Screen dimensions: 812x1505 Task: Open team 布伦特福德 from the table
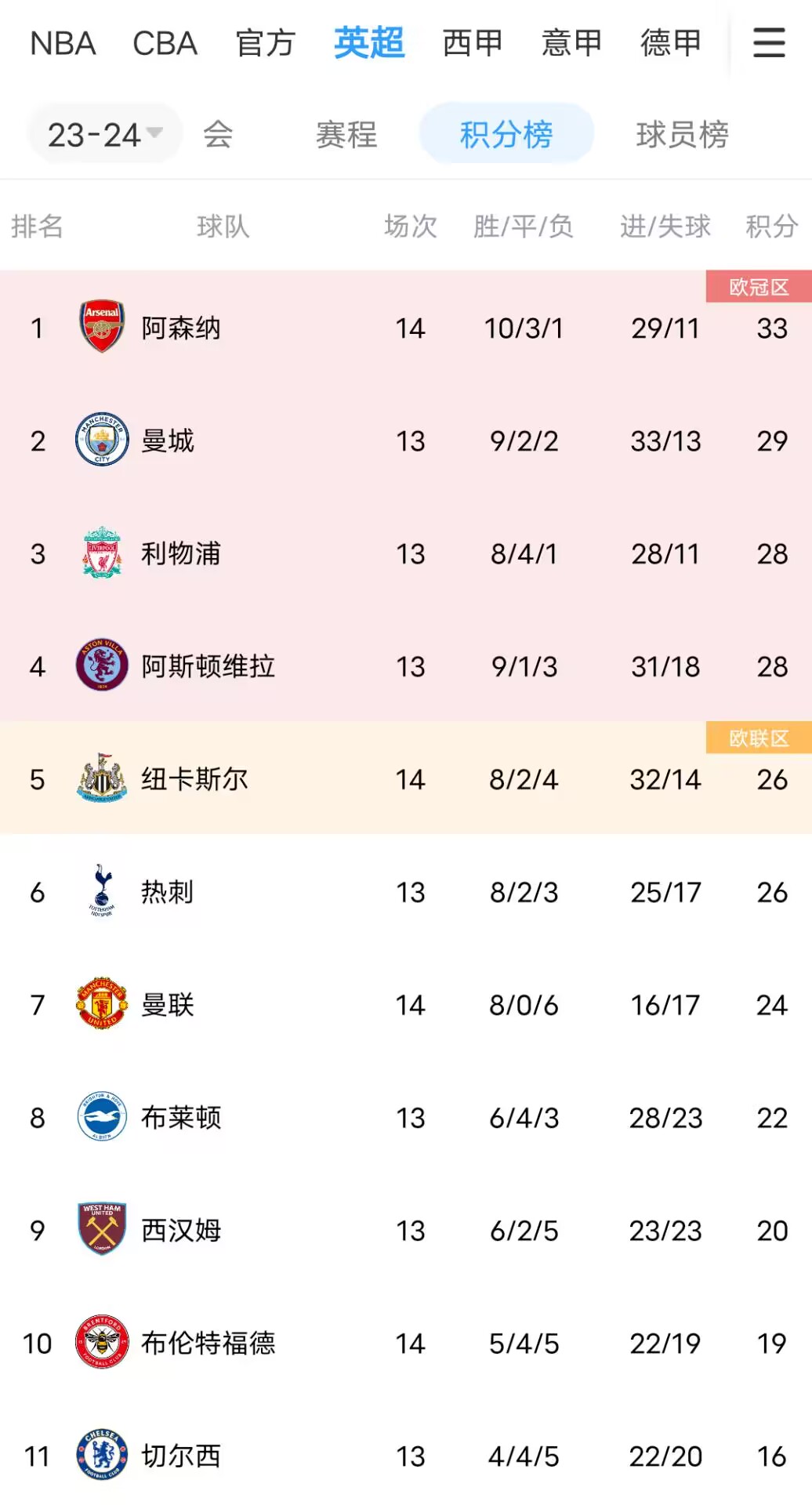click(208, 1343)
